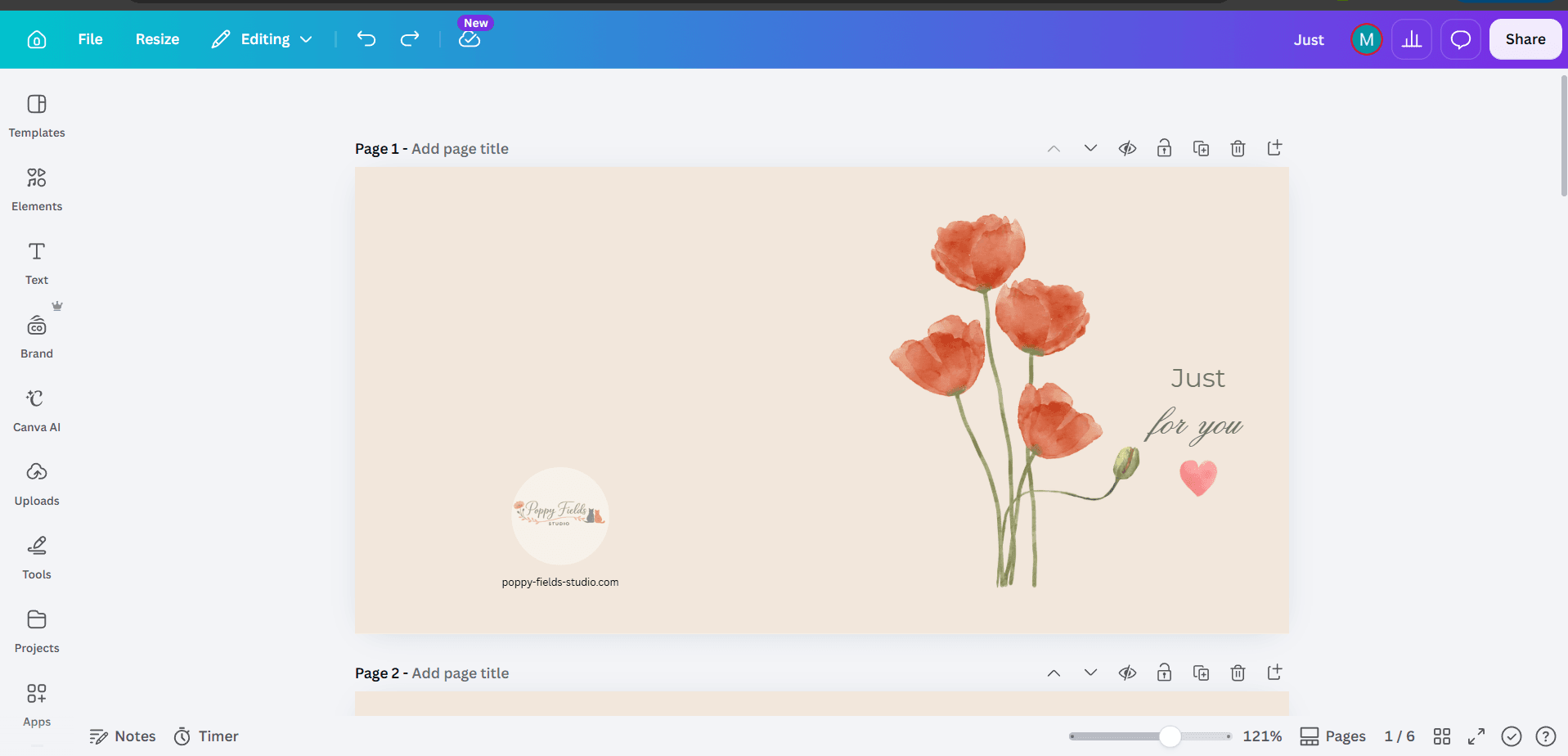Viewport: 1568px width, 756px height.
Task: Duplicate Page 2
Action: tap(1201, 673)
